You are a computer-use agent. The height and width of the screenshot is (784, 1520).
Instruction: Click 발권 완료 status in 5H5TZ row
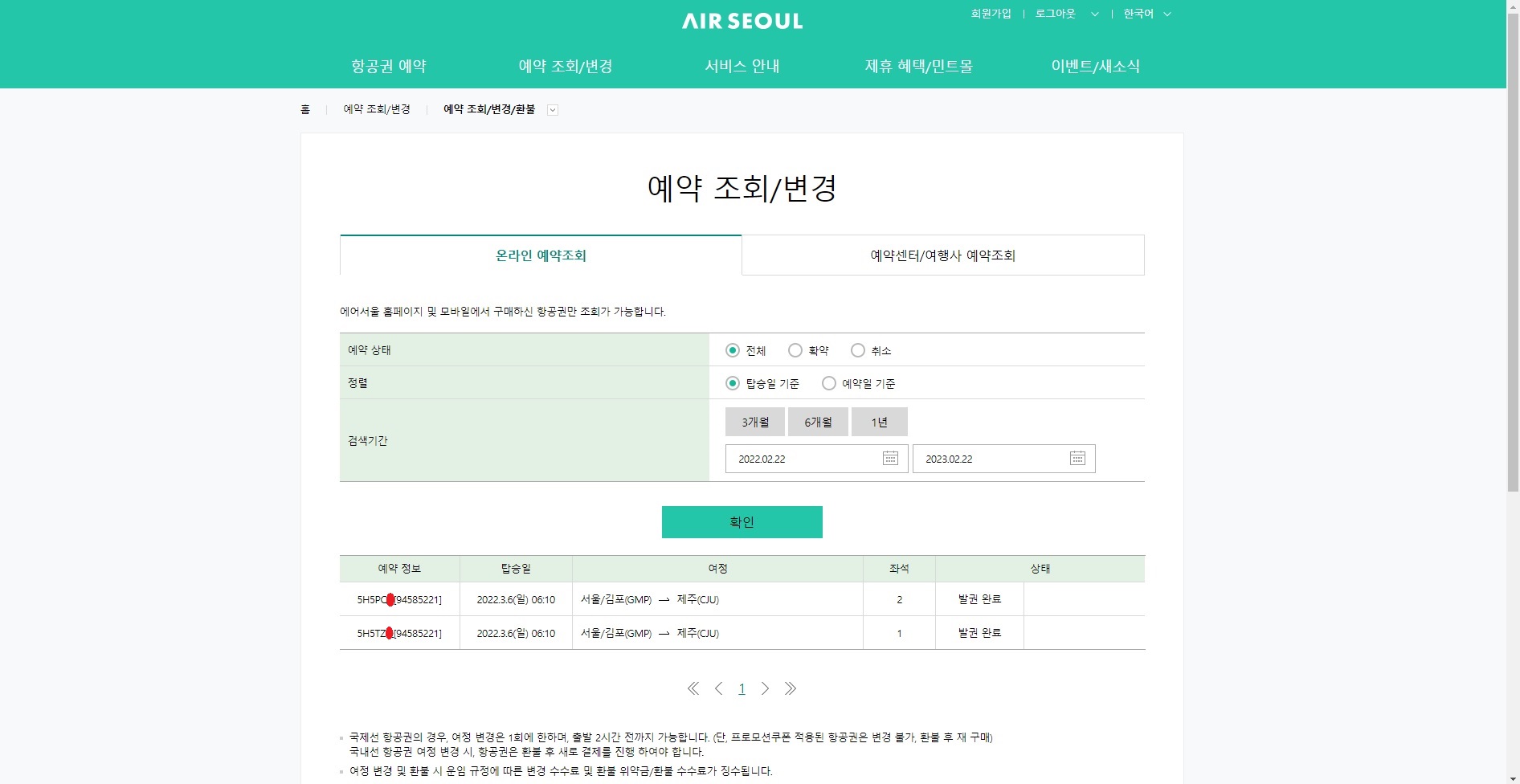tap(979, 633)
